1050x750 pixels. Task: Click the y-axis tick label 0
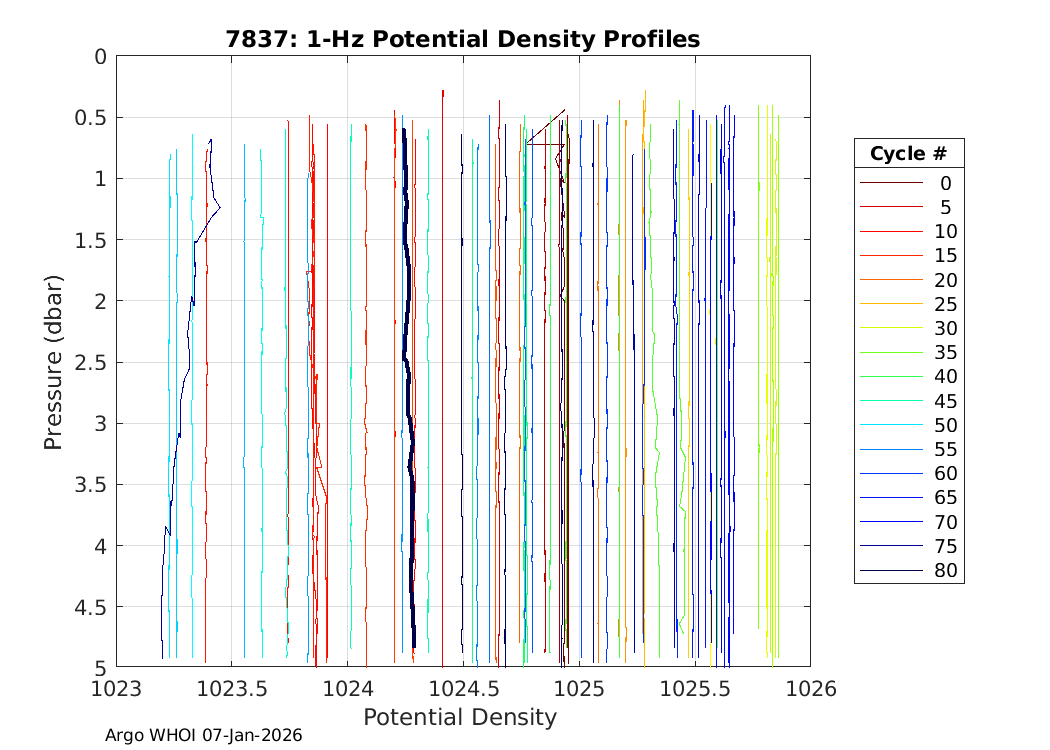(99, 57)
